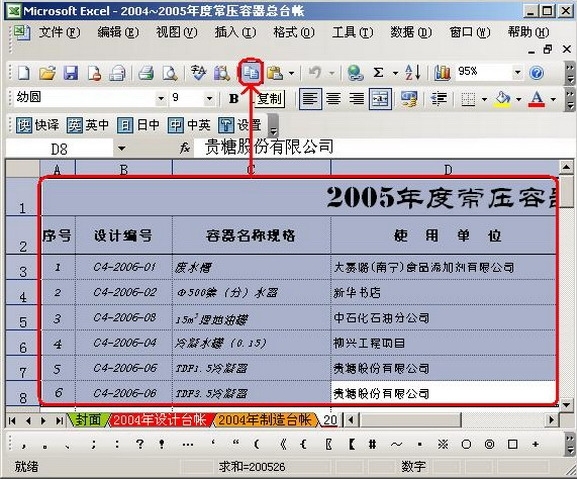Open the font color dropdown arrow

(x=553, y=99)
